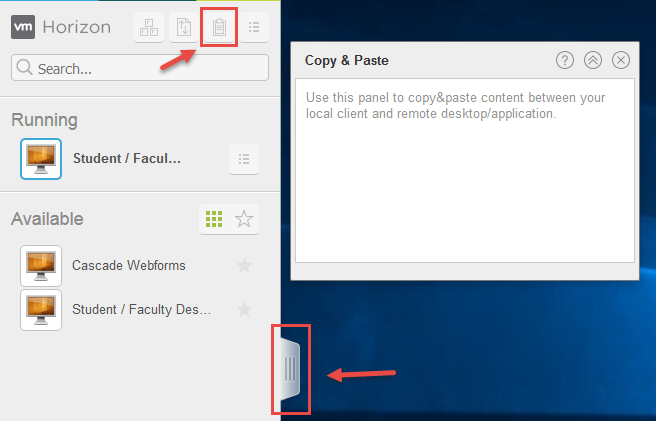Open the file transfer panel icon

(x=184, y=27)
